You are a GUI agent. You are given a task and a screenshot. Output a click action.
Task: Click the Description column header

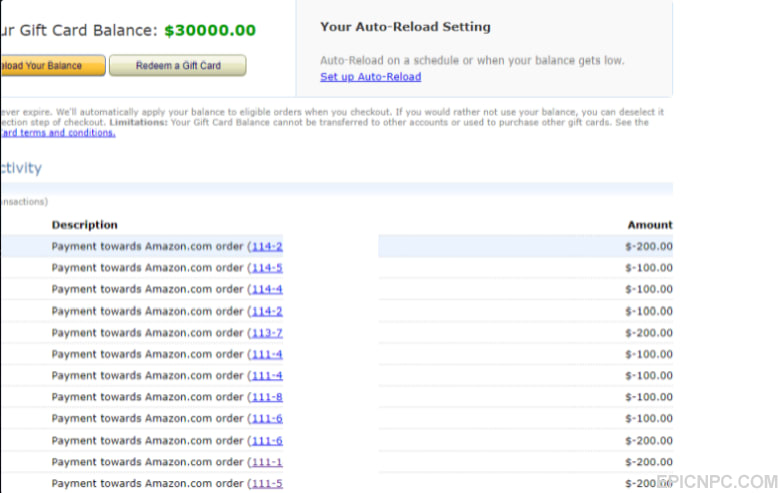(x=84, y=225)
